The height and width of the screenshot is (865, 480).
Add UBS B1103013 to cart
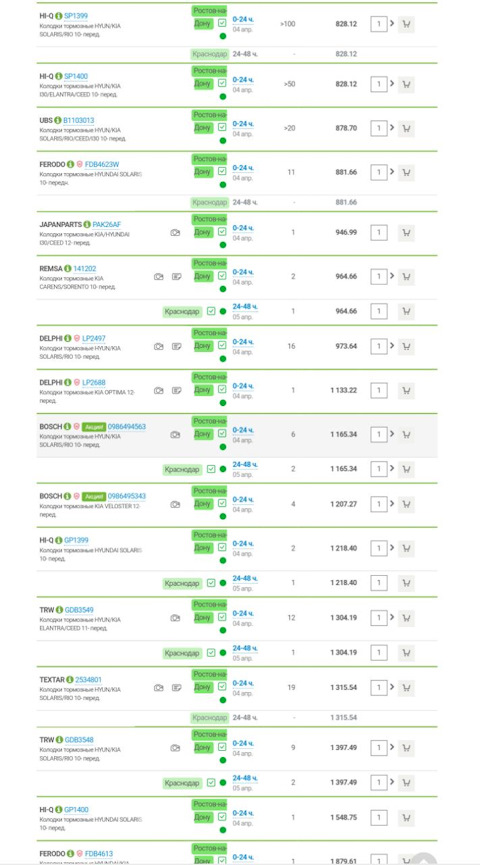406,128
